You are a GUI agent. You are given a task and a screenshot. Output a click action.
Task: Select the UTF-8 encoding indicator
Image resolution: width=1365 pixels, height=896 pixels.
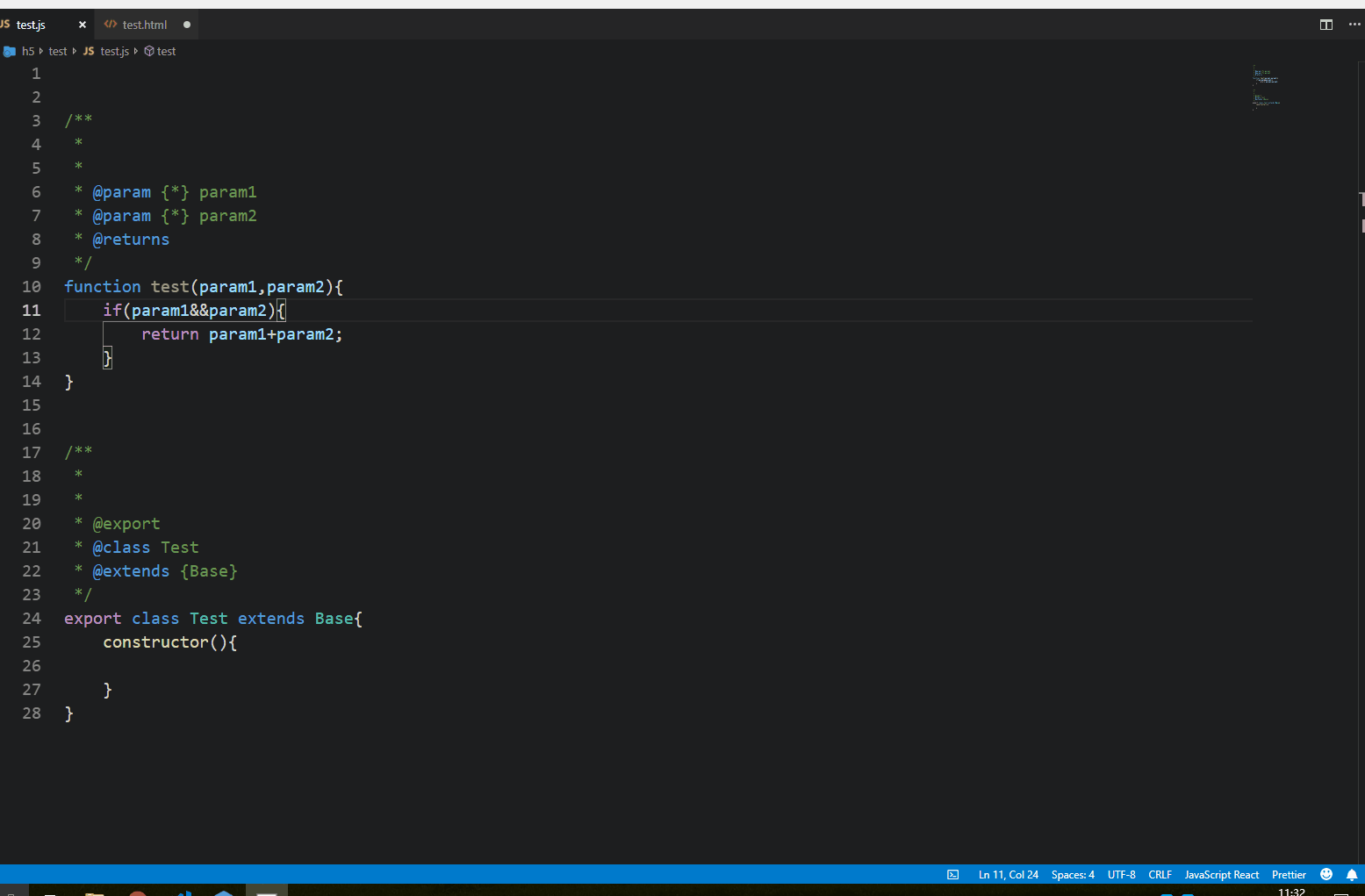[1122, 875]
